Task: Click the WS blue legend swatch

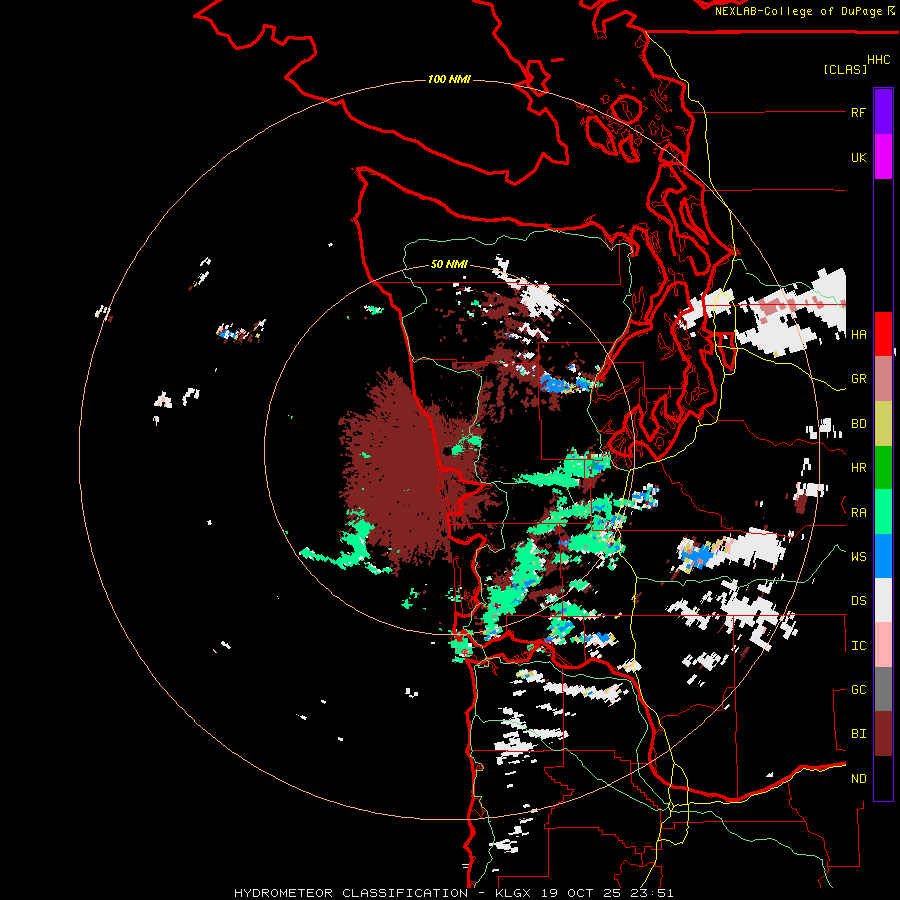Action: [x=883, y=556]
